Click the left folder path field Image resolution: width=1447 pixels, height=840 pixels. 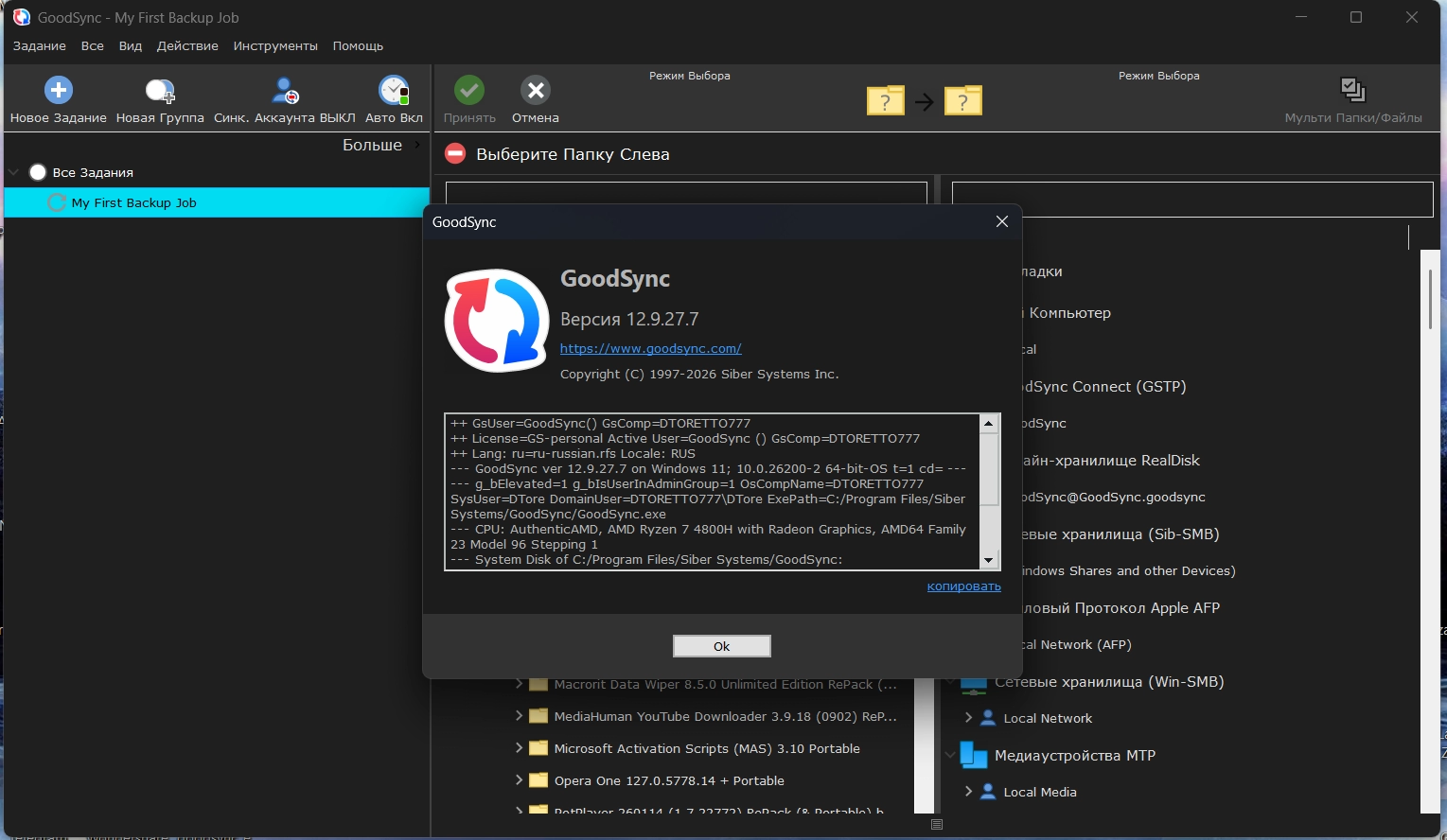[x=686, y=193]
